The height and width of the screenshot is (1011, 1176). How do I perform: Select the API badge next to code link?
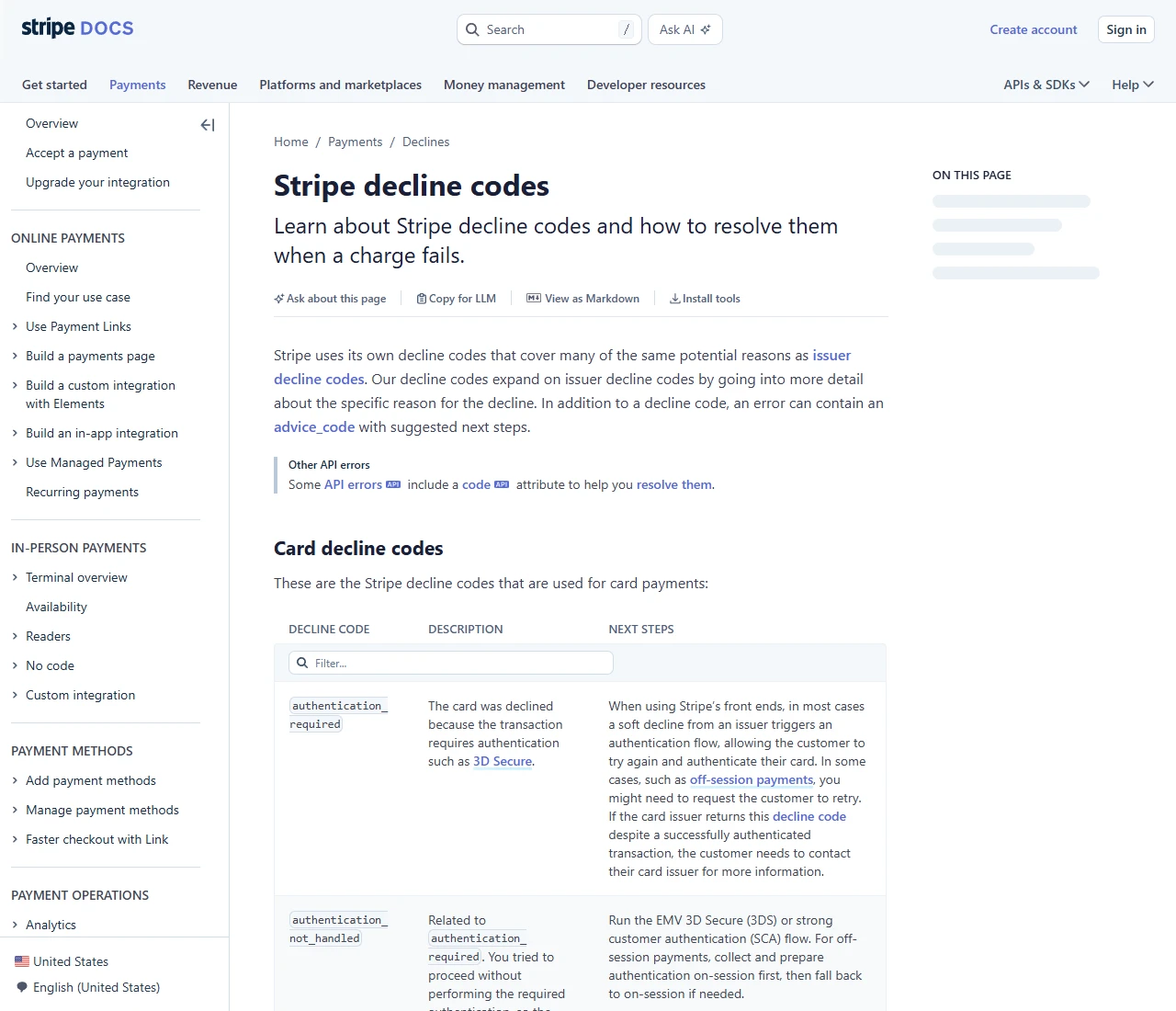502,484
